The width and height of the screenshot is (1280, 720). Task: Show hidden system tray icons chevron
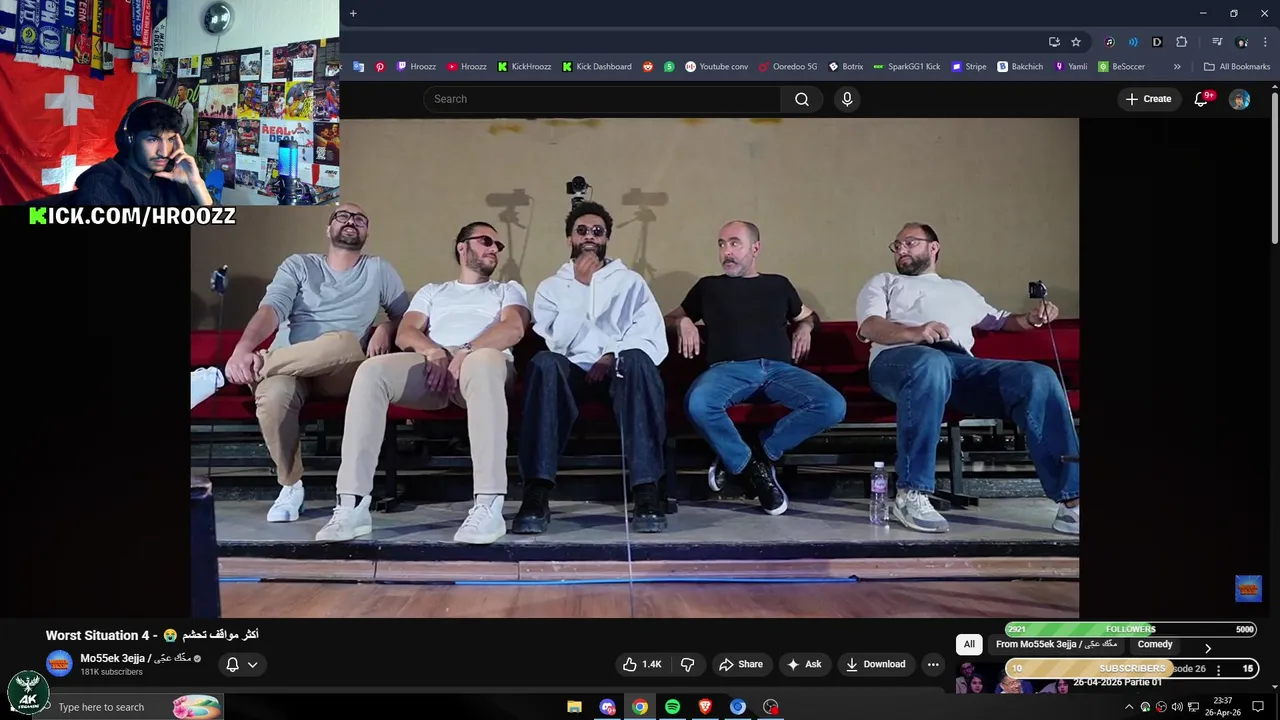1129,707
